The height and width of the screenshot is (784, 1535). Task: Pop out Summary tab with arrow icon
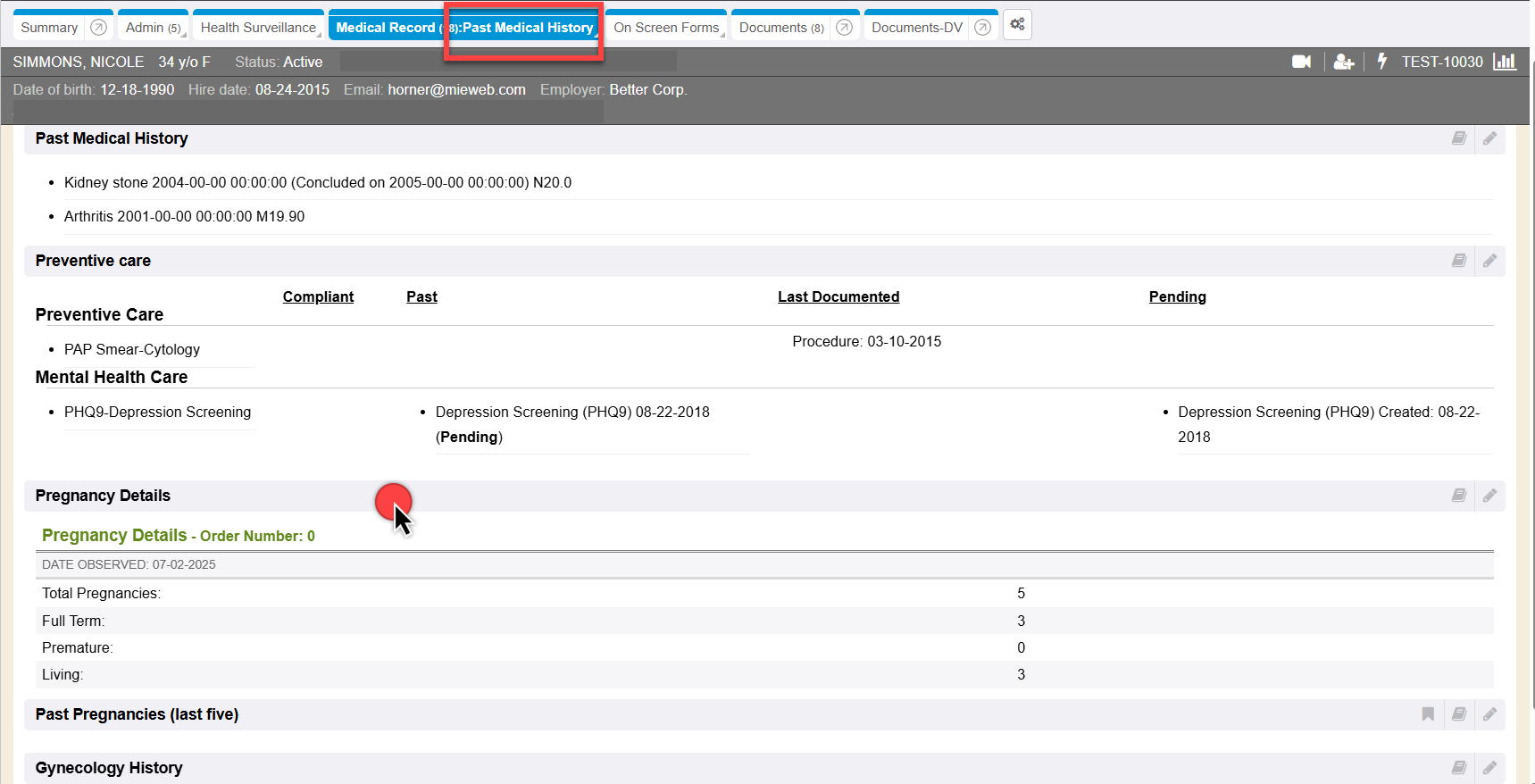pos(99,28)
